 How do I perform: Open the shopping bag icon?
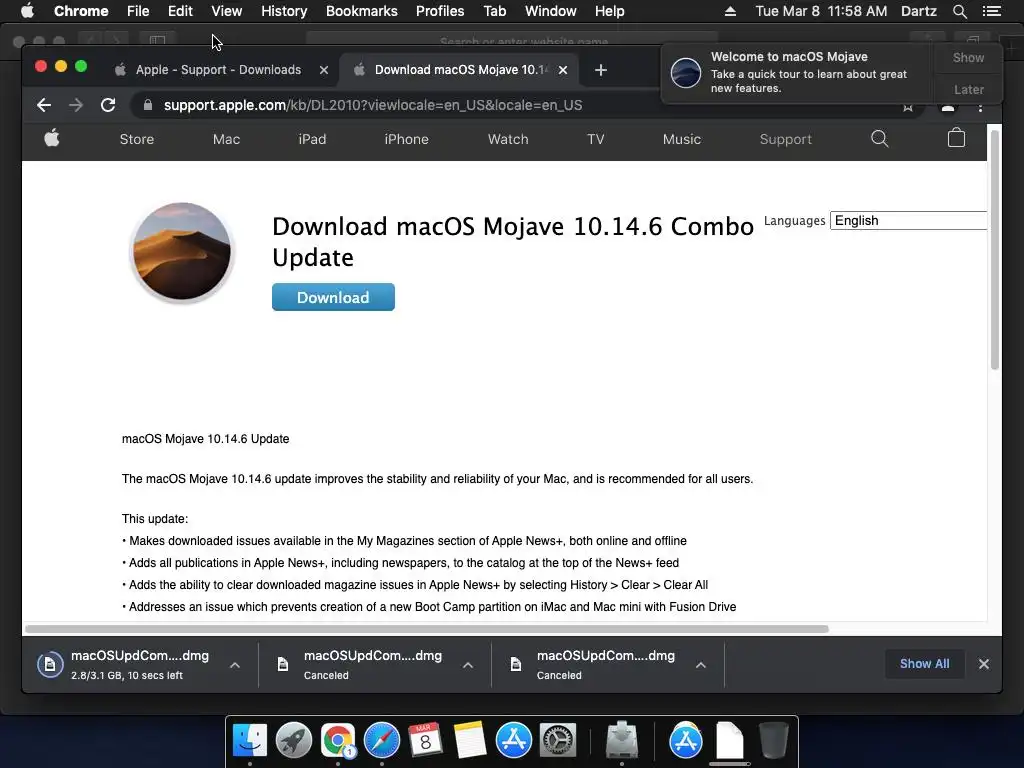(x=956, y=138)
